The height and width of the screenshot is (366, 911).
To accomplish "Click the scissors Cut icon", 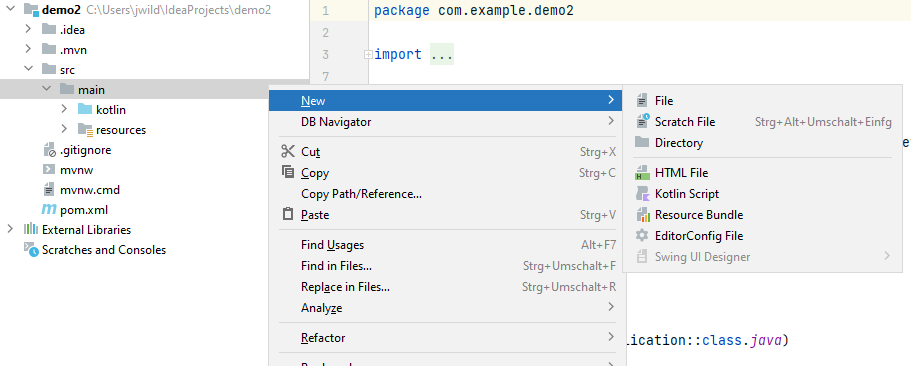I will pos(288,152).
